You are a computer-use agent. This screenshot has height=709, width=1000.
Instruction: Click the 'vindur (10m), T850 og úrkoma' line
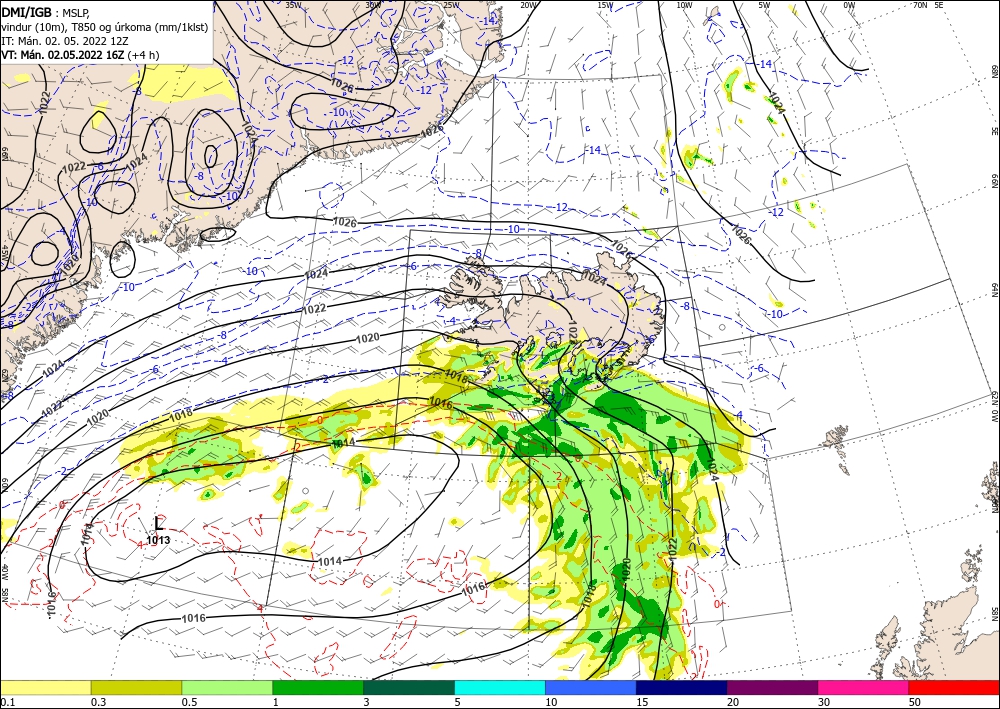[x=104, y=26]
